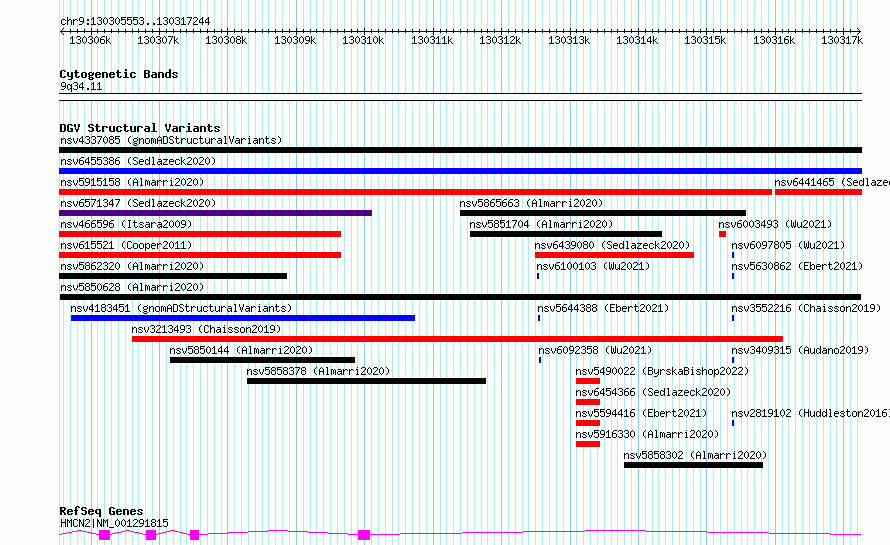Click the long red bar under nsv3213493
The height and width of the screenshot is (545, 890).
click(457, 339)
